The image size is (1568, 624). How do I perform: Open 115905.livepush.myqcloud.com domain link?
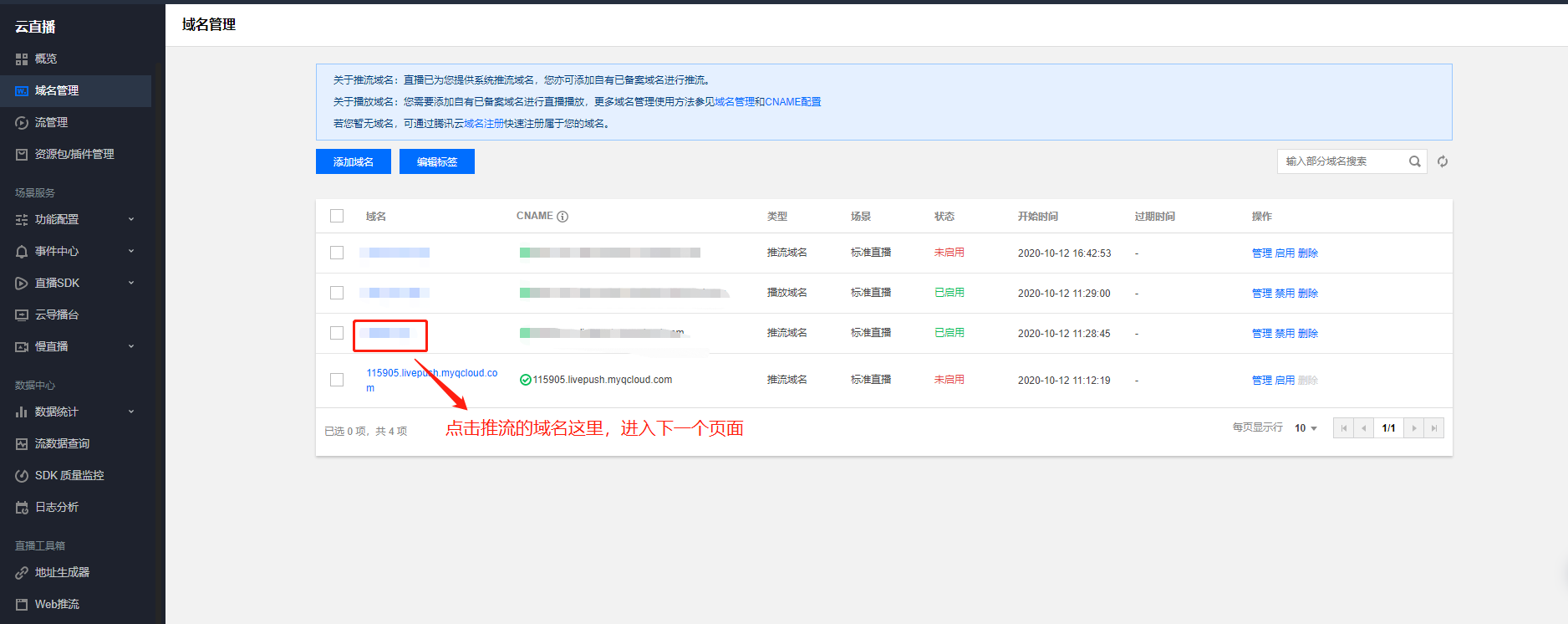tap(432, 381)
